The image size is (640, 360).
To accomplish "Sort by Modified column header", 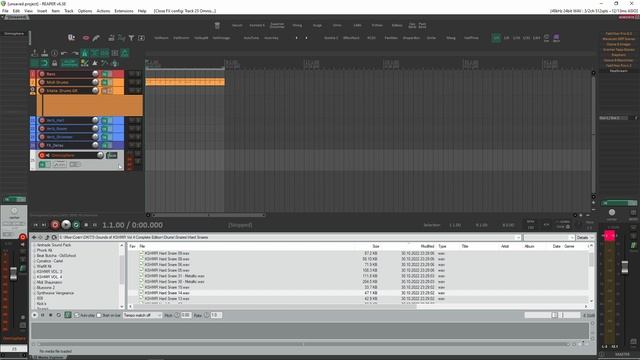I will (x=427, y=246).
